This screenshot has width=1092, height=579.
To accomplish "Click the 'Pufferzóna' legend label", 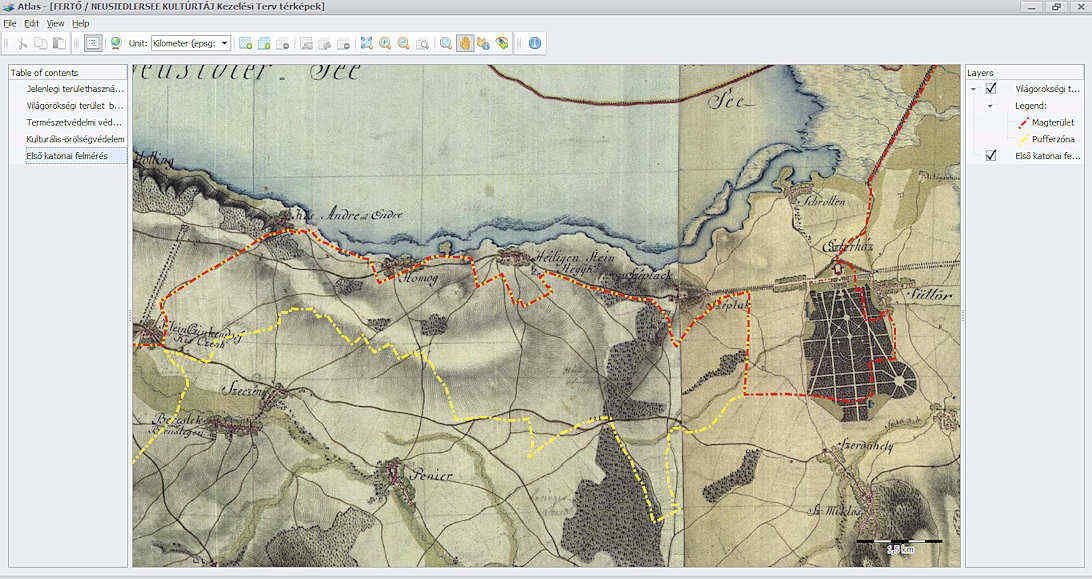I will pyautogui.click(x=1053, y=139).
